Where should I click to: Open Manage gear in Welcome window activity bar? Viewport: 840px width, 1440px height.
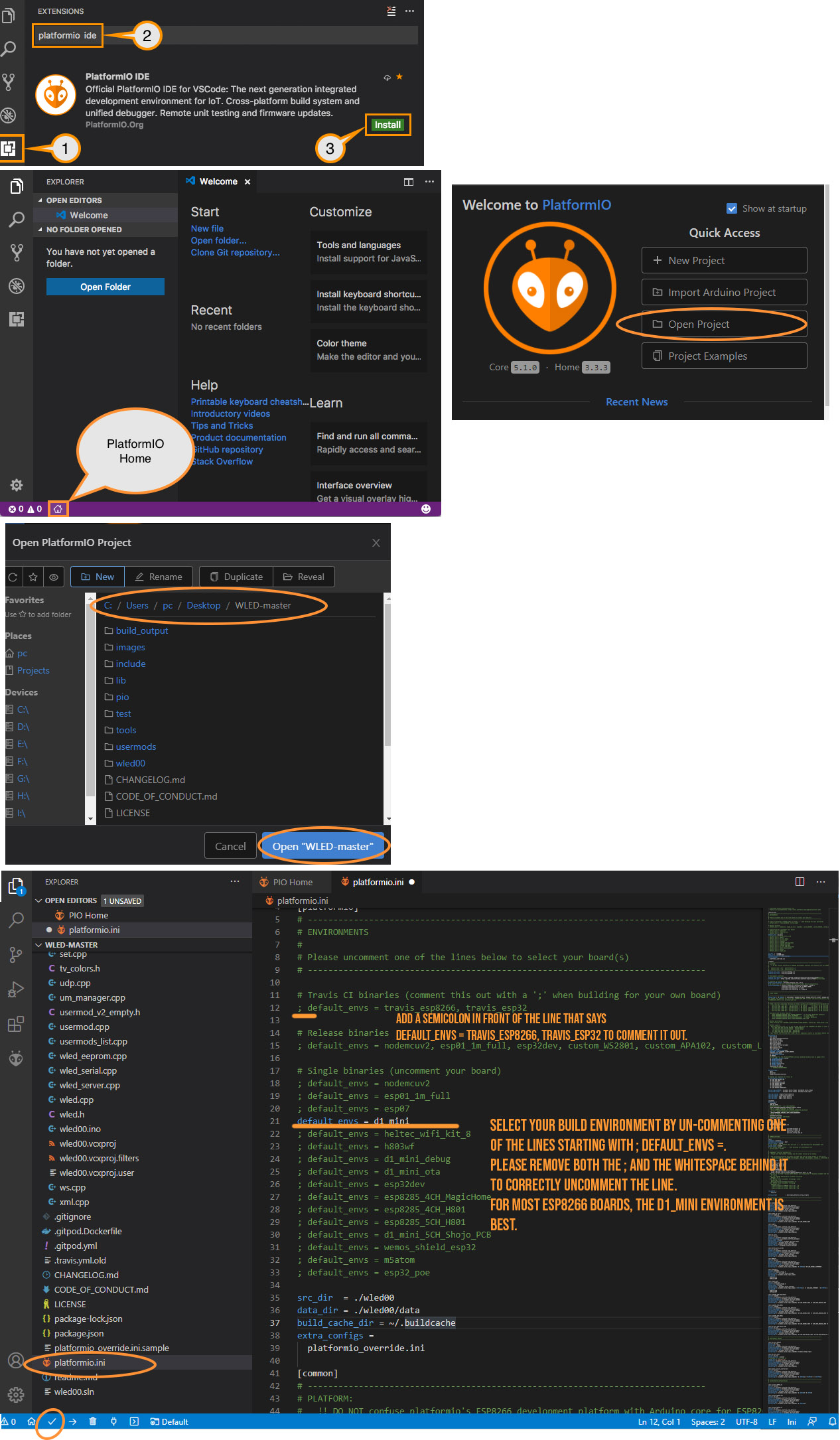[x=17, y=485]
